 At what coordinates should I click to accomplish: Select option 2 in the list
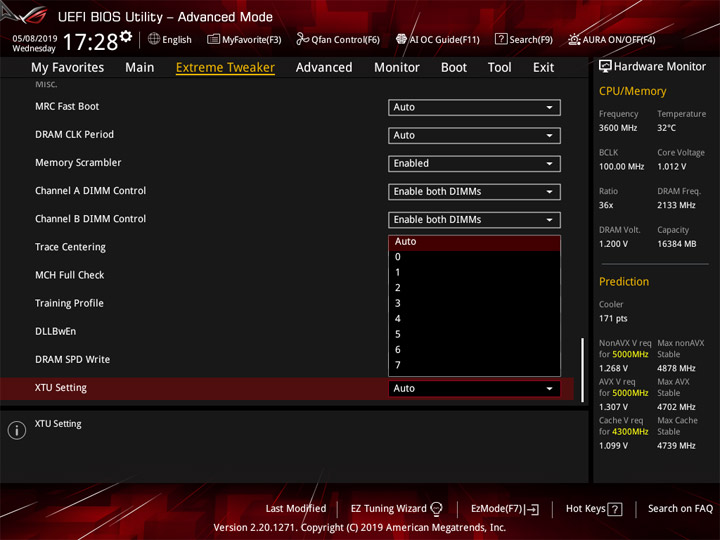click(474, 288)
